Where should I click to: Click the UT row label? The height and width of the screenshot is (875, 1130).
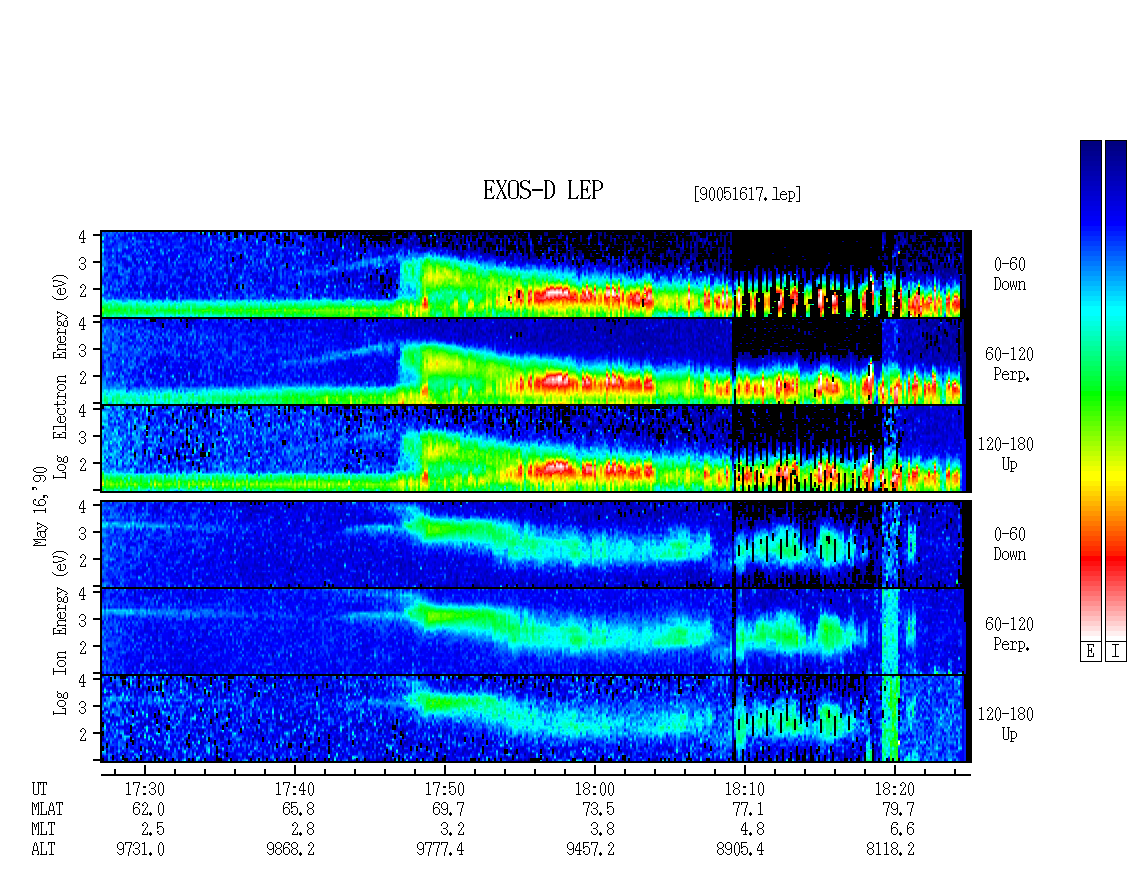(x=39, y=789)
